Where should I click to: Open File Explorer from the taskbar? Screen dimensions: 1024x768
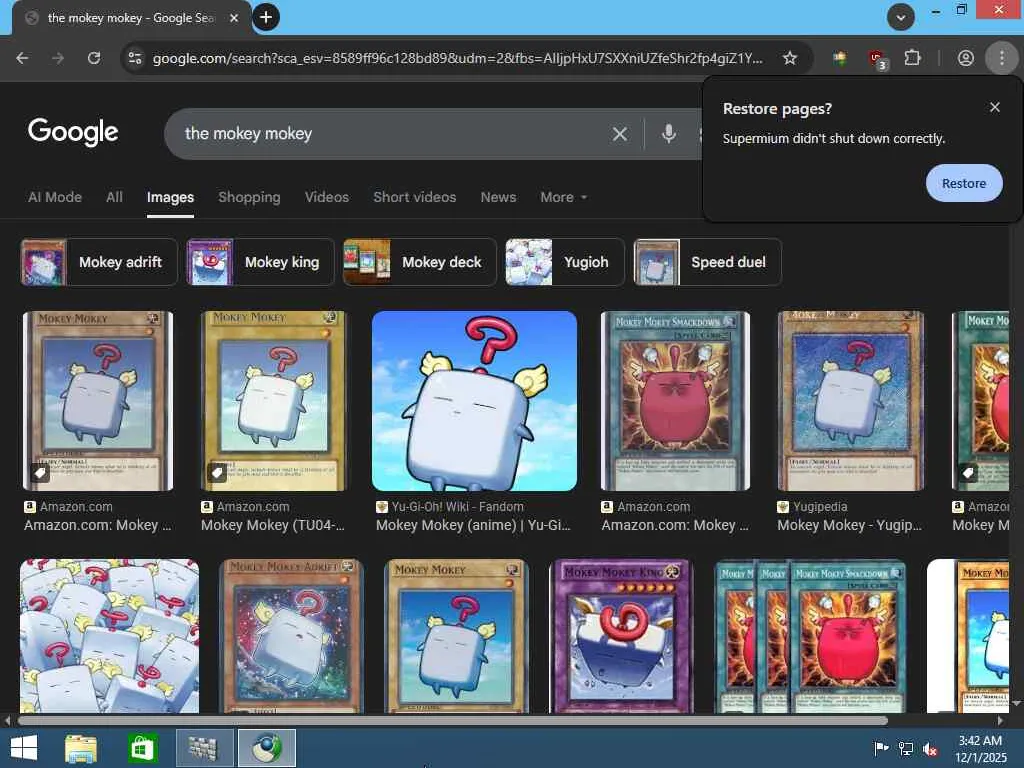pyautogui.click(x=81, y=748)
